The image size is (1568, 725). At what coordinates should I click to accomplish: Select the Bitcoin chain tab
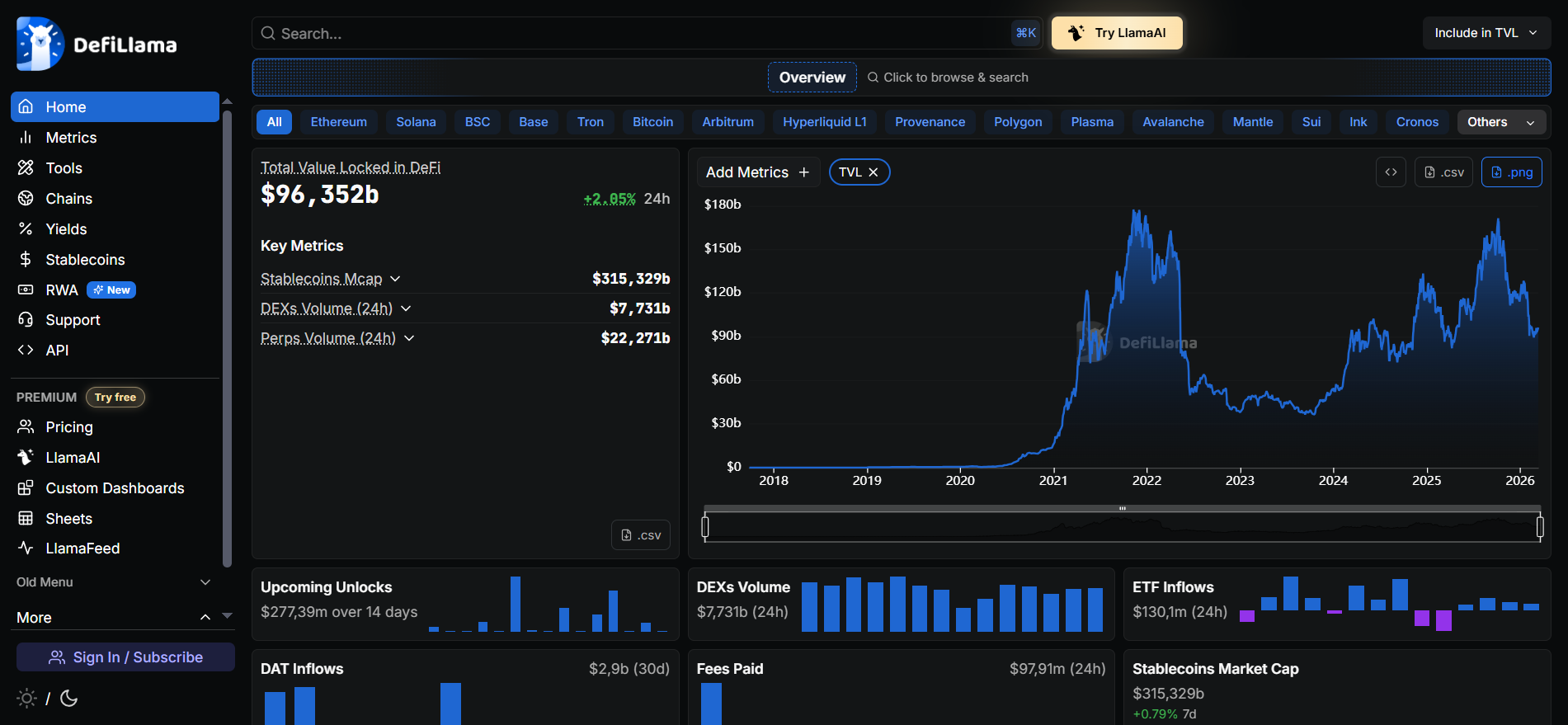(653, 122)
